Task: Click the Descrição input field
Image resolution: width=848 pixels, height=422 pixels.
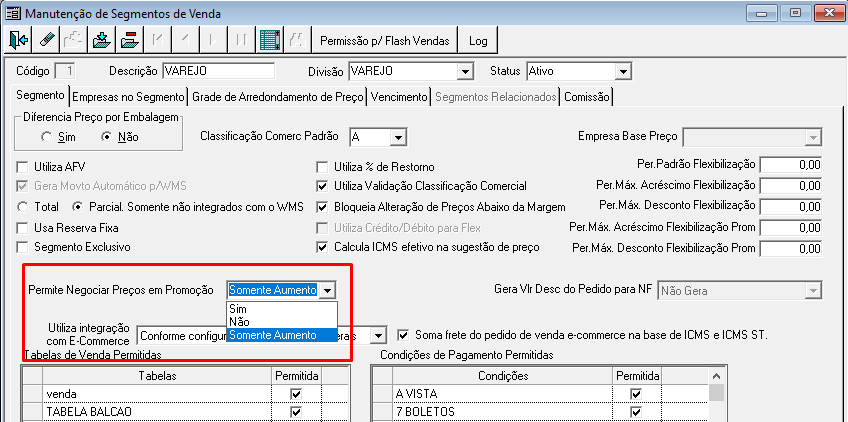Action: (218, 71)
